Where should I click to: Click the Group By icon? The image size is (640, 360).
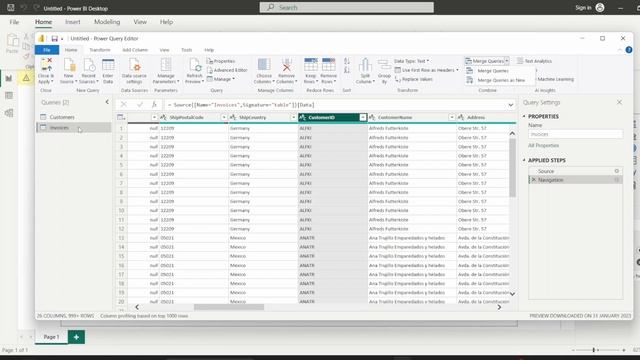[x=384, y=65]
